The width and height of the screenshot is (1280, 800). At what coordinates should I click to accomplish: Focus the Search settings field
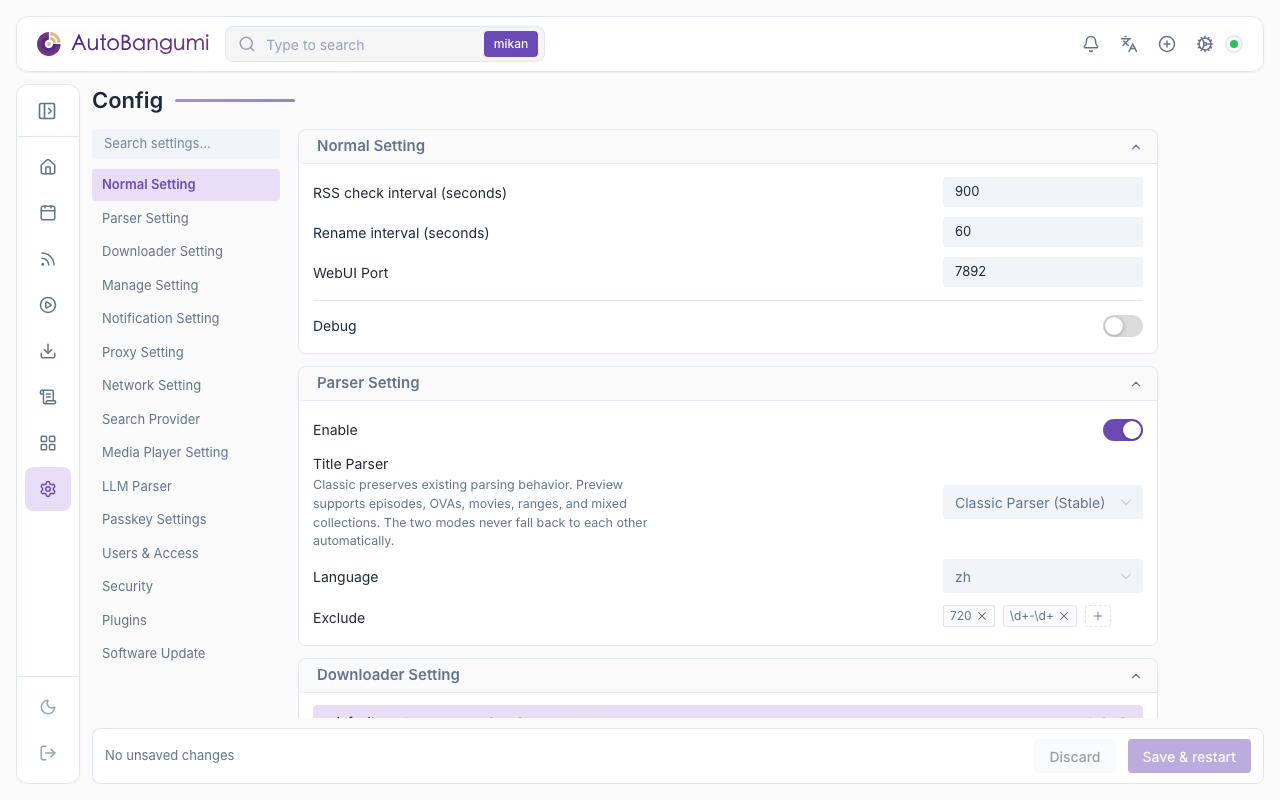click(x=186, y=143)
